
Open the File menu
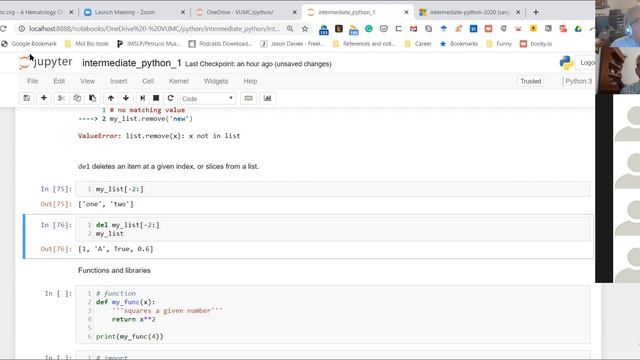coord(33,81)
